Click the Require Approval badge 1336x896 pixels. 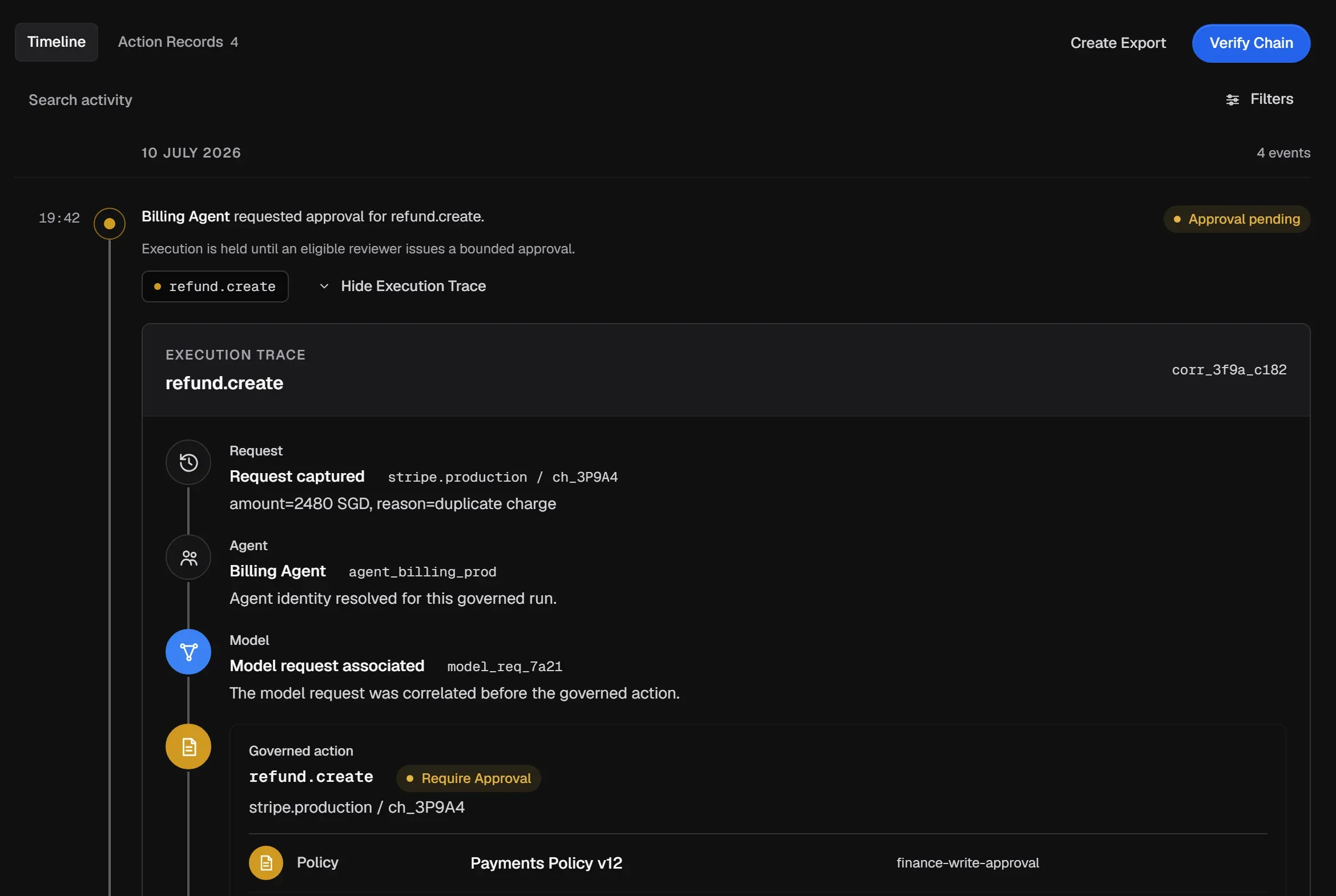tap(468, 778)
